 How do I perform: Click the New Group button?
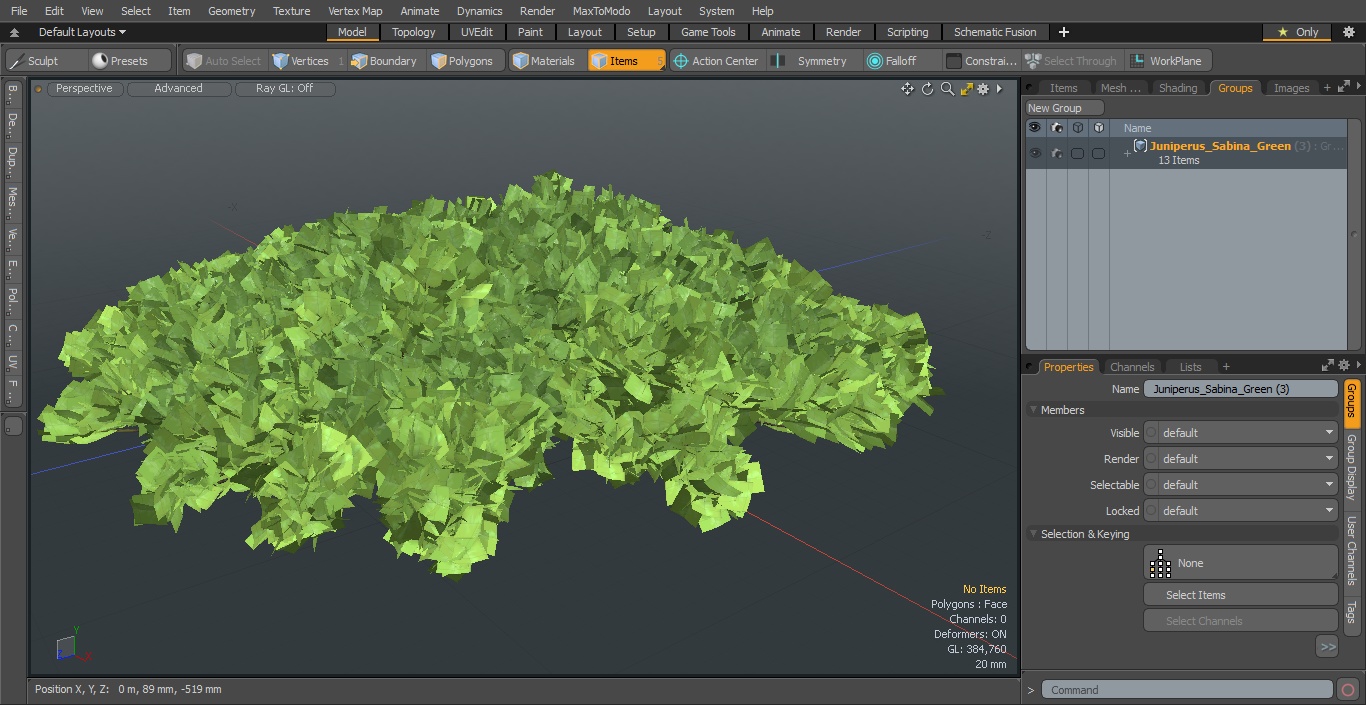tap(1064, 108)
